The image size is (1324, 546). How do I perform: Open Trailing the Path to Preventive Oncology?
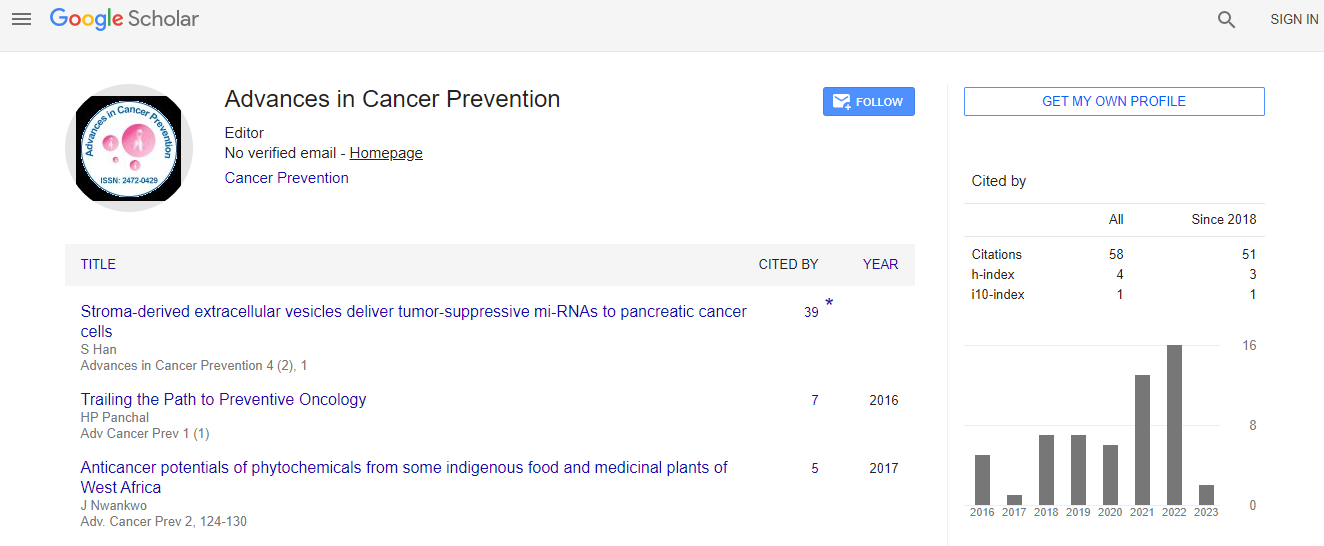[x=223, y=399]
